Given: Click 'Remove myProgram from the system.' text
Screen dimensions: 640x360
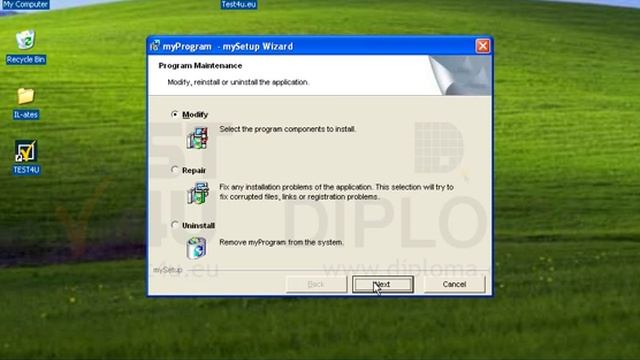Looking at the screenshot, I should click(x=281, y=242).
